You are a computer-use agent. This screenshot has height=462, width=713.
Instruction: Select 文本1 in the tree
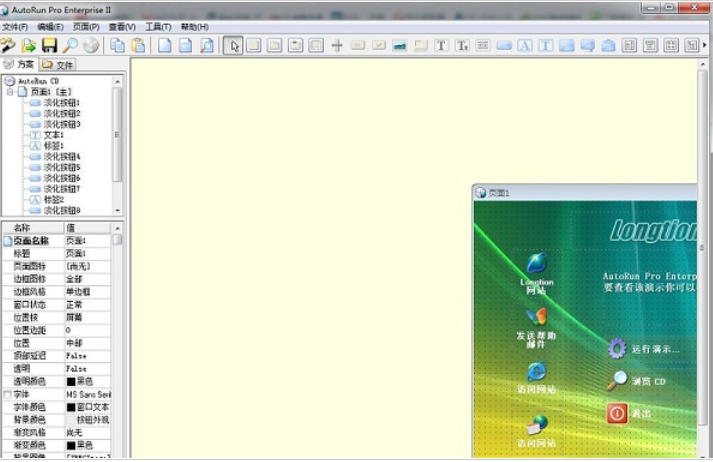click(54, 135)
